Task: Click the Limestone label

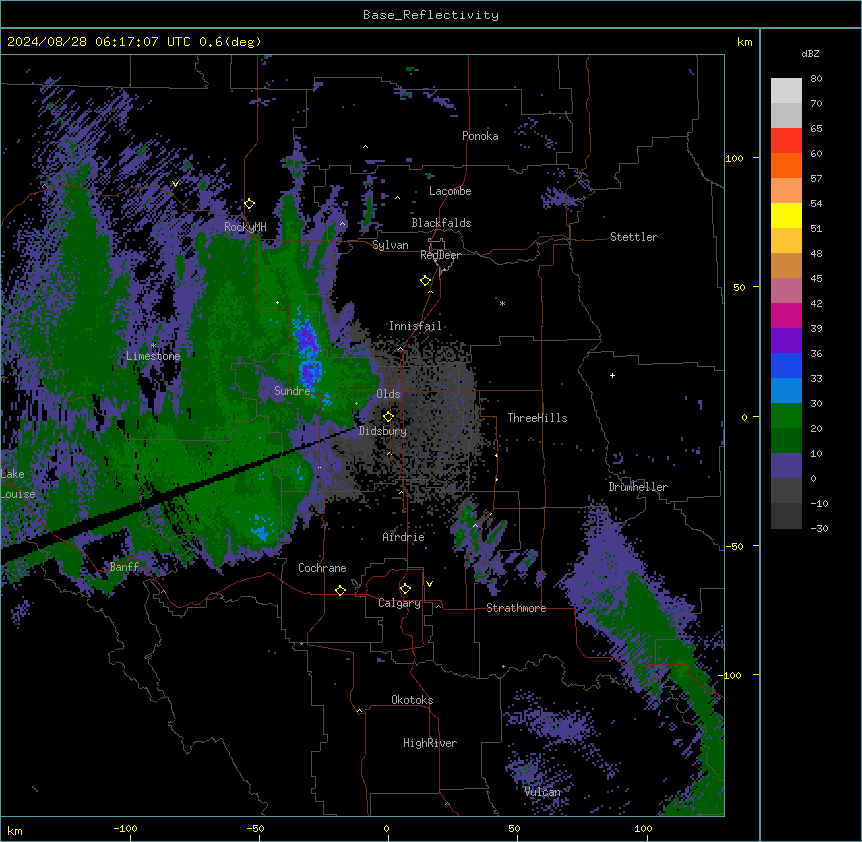Action: pyautogui.click(x=153, y=356)
